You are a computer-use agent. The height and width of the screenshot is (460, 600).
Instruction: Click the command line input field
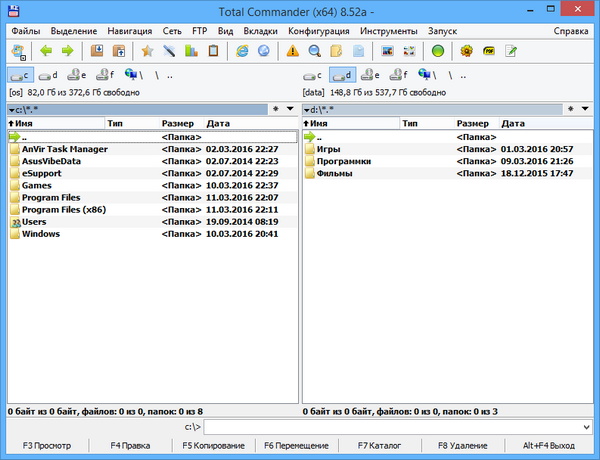(400, 426)
